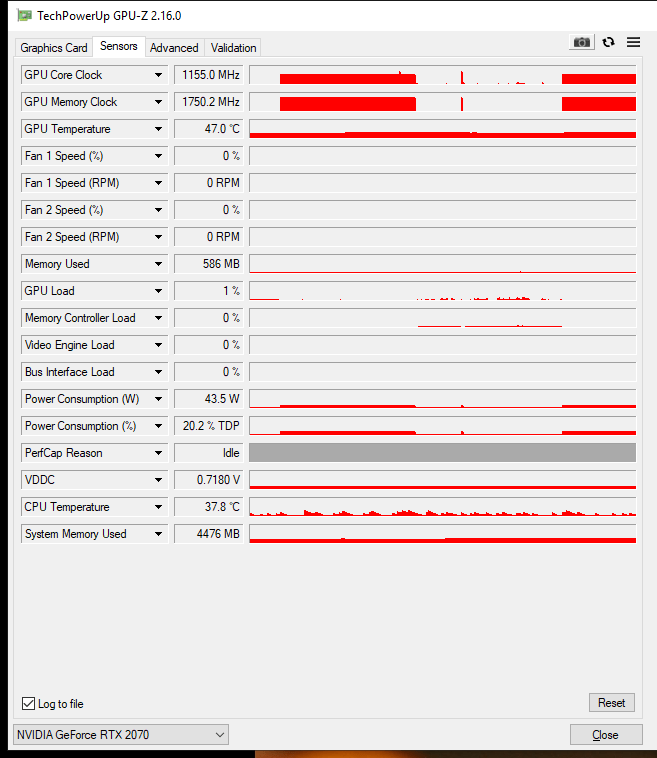Click the Power Consumption (W) graph
Screen dimensions: 657x758
(x=443, y=399)
